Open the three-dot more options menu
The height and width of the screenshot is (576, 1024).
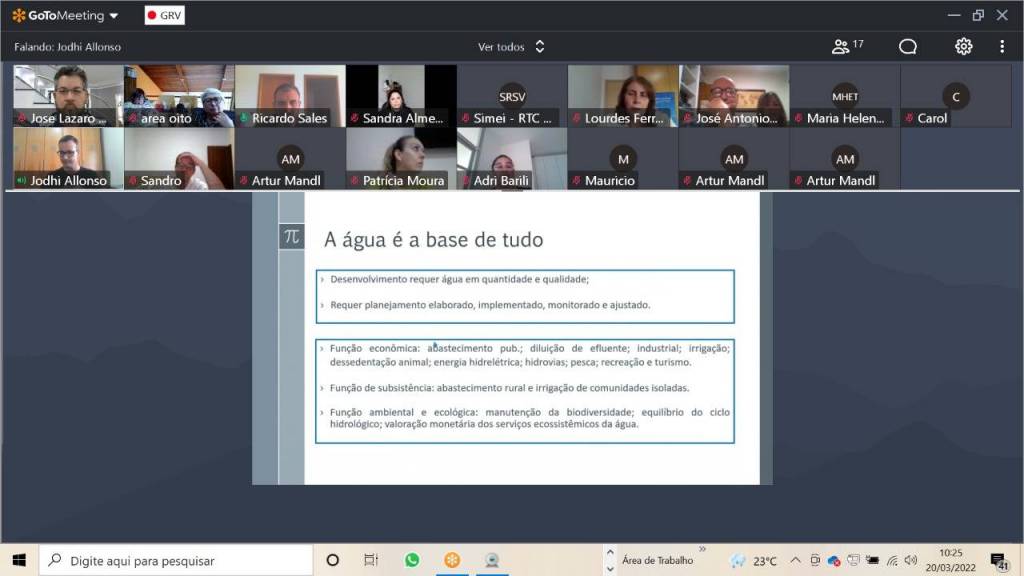click(1002, 46)
